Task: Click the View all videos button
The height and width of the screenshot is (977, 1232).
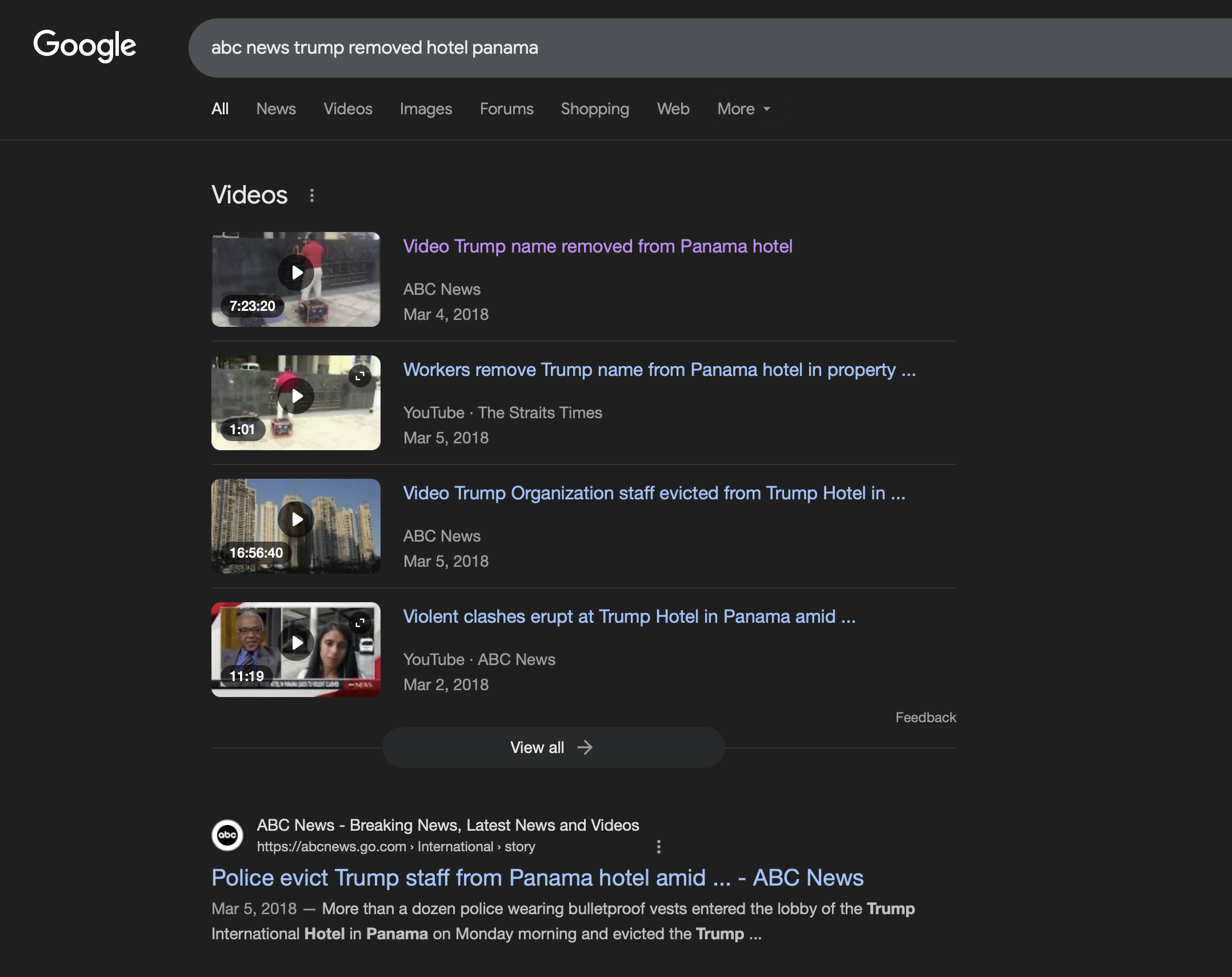Action: pos(553,747)
